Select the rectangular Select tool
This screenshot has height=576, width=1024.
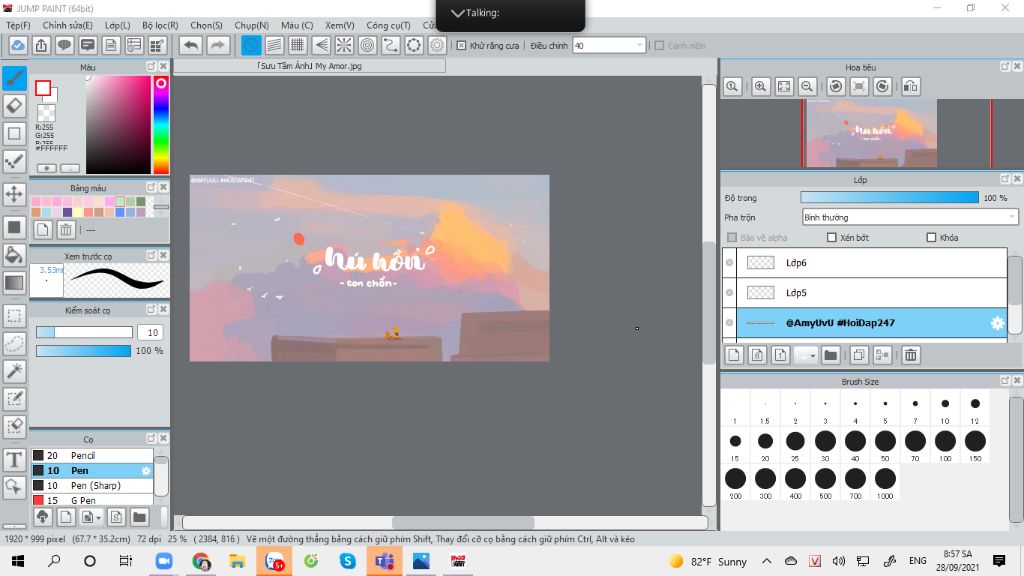click(14, 316)
